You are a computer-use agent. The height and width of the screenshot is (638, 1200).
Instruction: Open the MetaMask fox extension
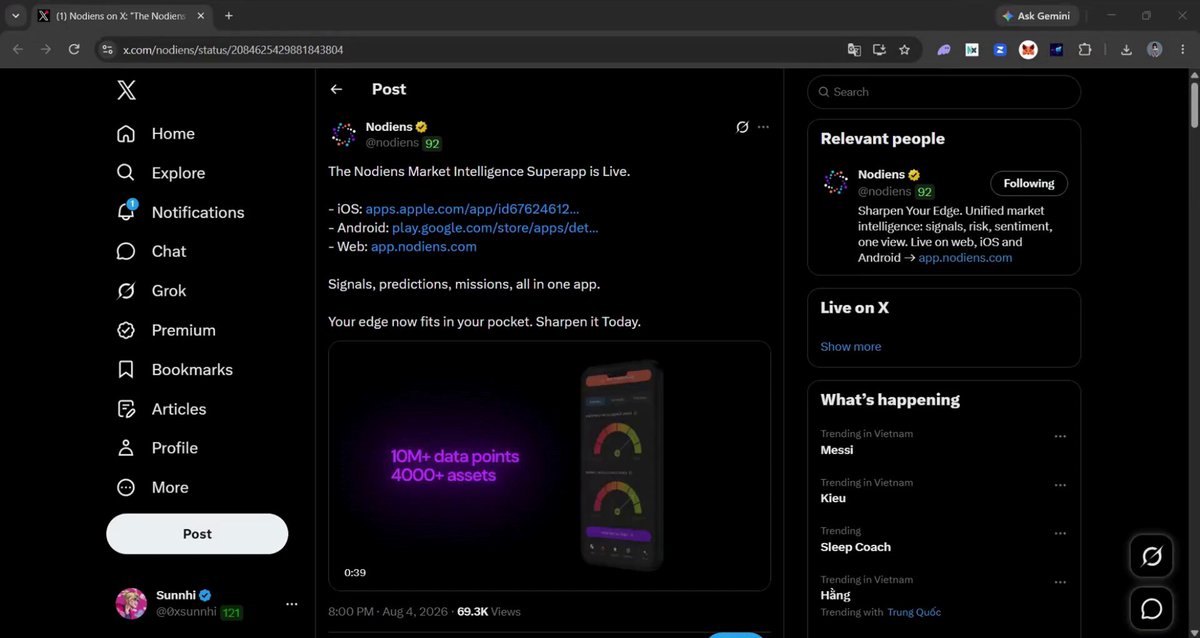[x=1028, y=49]
